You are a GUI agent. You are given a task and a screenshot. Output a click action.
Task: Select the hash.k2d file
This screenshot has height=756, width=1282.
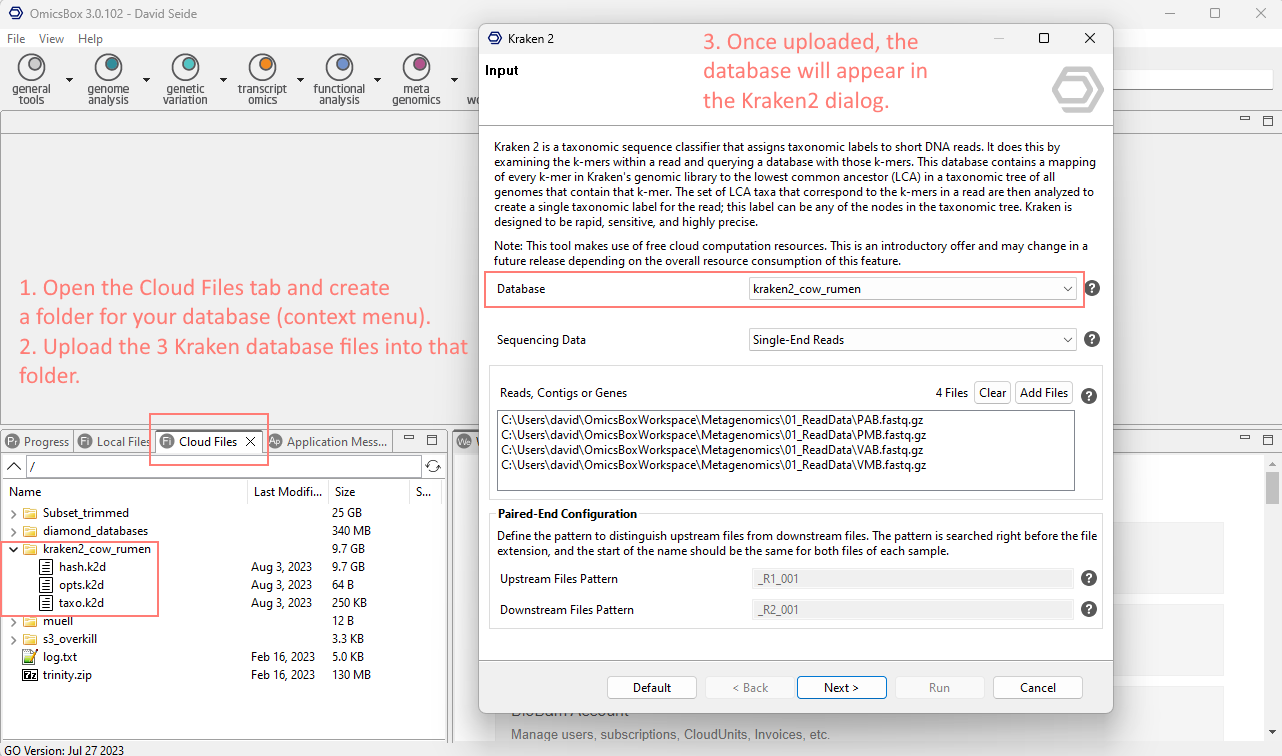[82, 567]
